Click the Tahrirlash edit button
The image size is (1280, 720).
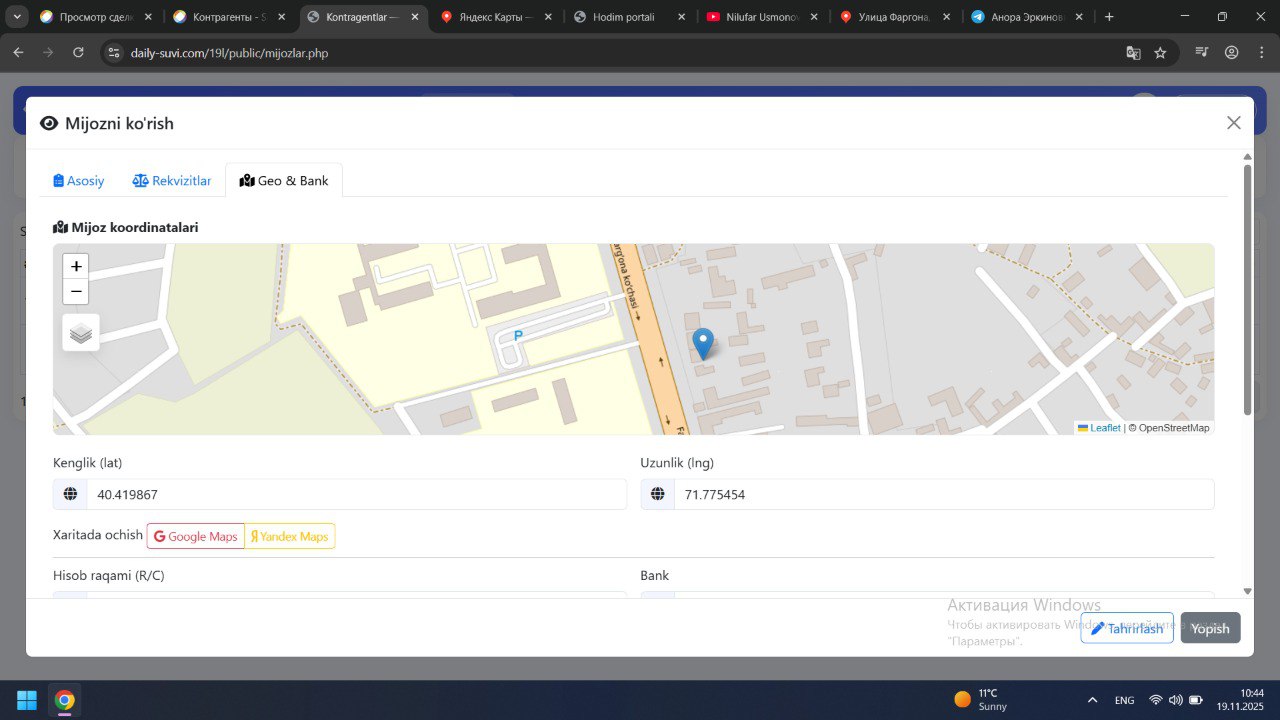tap(1127, 628)
